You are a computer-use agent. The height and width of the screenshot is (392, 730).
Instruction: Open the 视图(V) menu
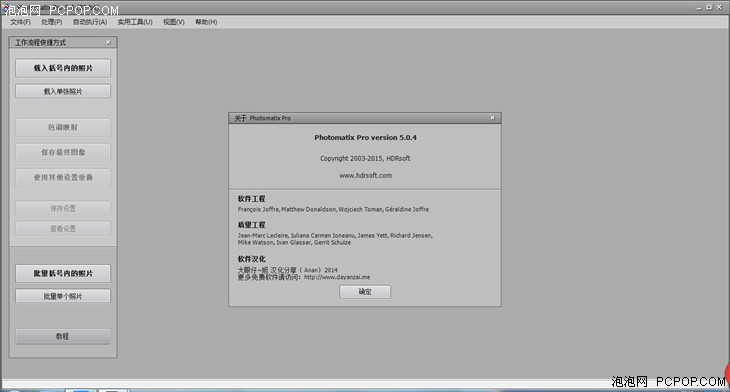(174, 22)
